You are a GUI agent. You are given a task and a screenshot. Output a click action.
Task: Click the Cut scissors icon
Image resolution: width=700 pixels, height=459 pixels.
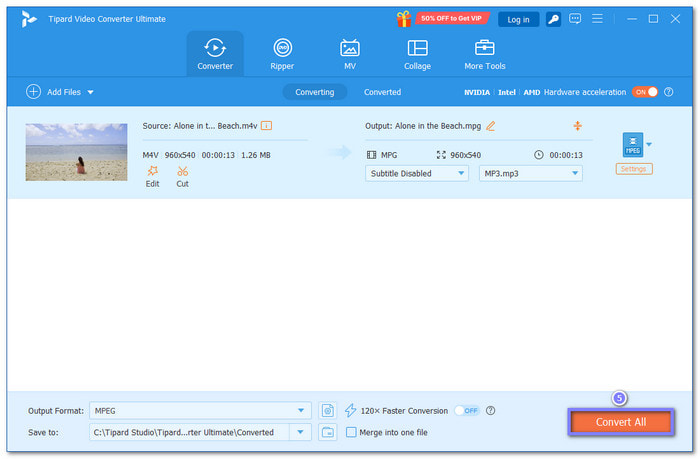182,171
